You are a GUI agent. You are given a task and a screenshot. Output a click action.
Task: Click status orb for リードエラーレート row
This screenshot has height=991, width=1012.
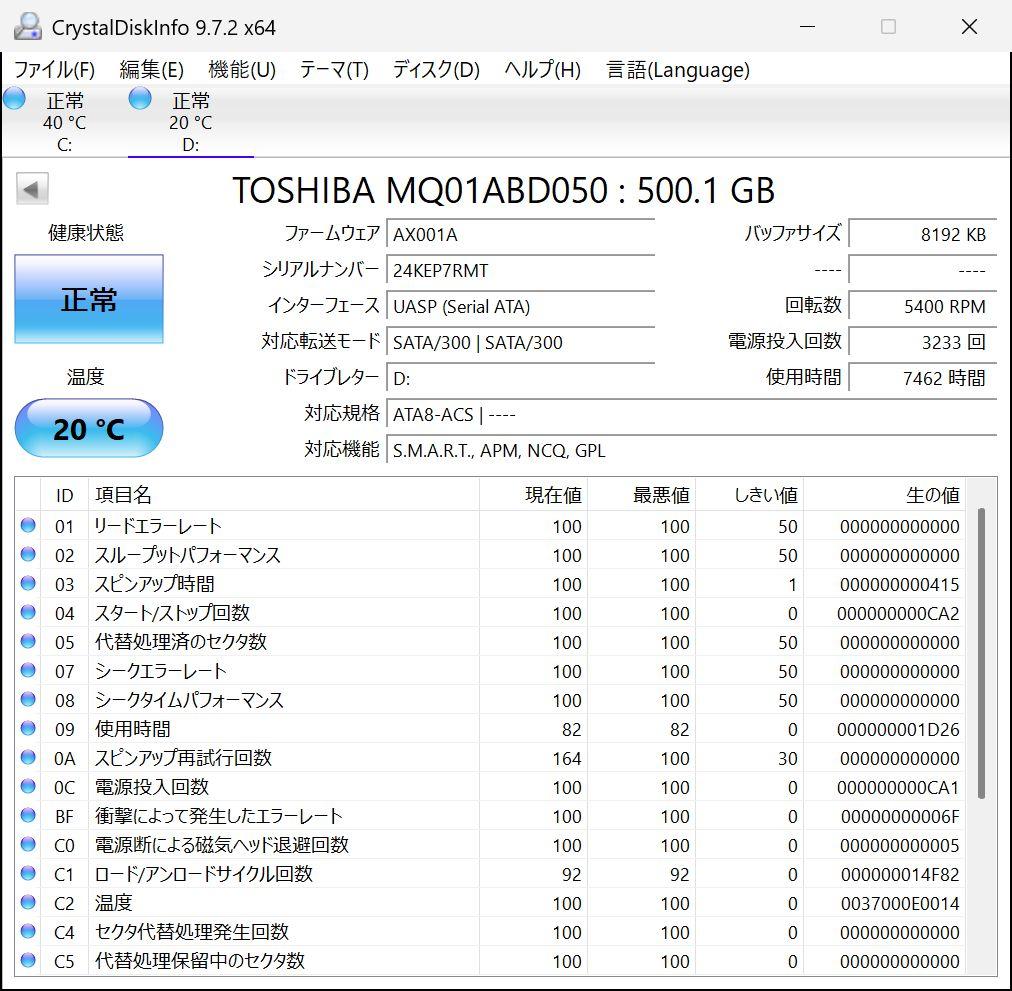click(x=28, y=526)
